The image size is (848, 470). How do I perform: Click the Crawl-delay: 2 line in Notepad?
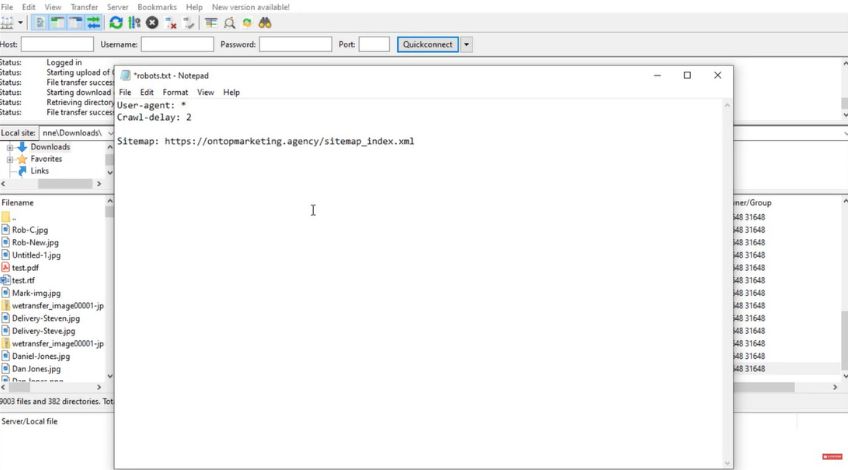click(x=154, y=117)
